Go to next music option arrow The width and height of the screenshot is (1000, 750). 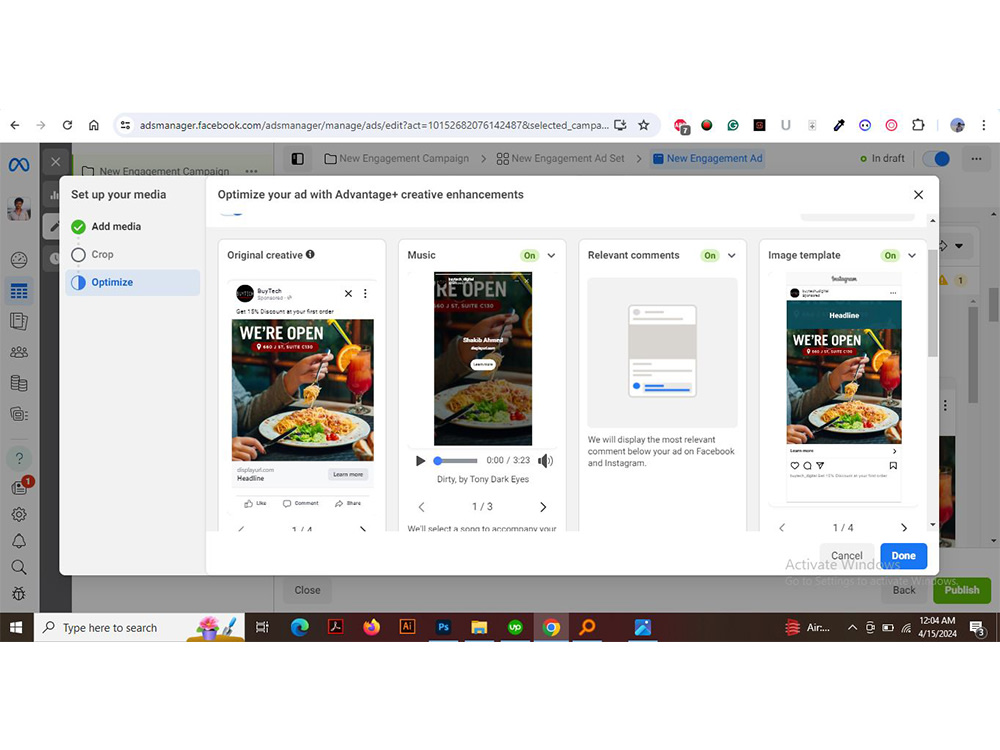click(x=543, y=507)
